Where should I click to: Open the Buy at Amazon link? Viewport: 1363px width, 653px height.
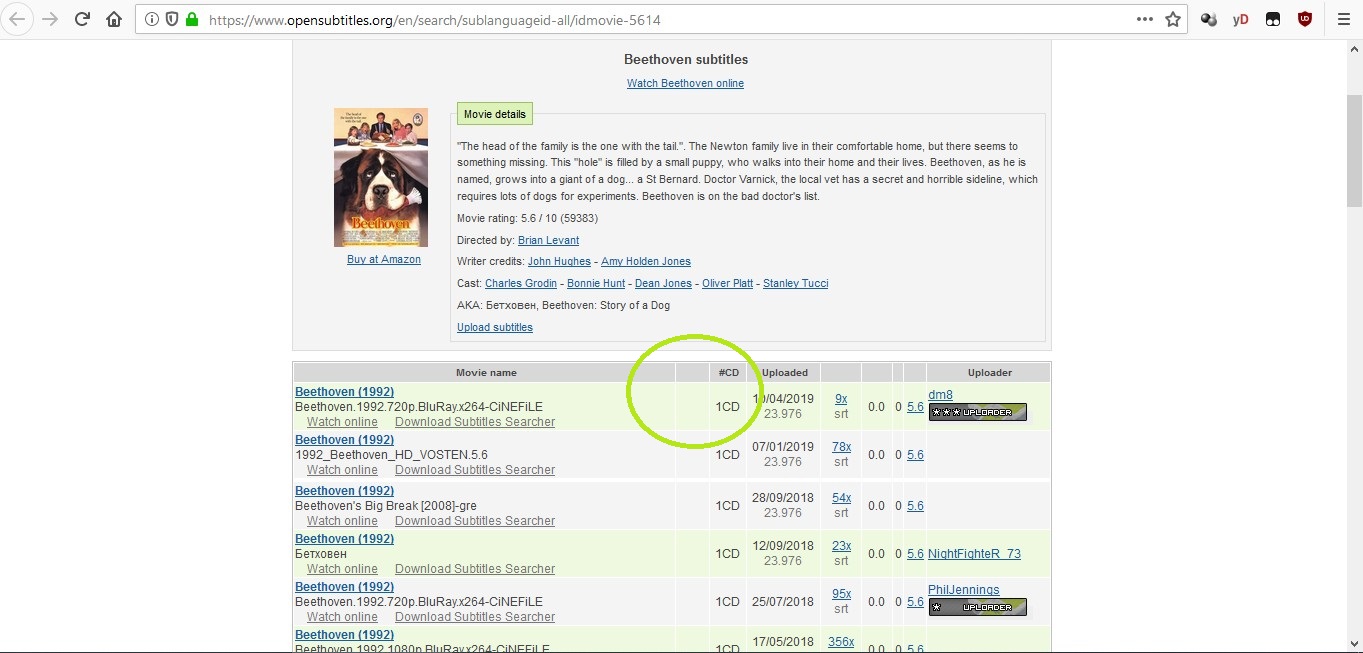click(x=384, y=259)
